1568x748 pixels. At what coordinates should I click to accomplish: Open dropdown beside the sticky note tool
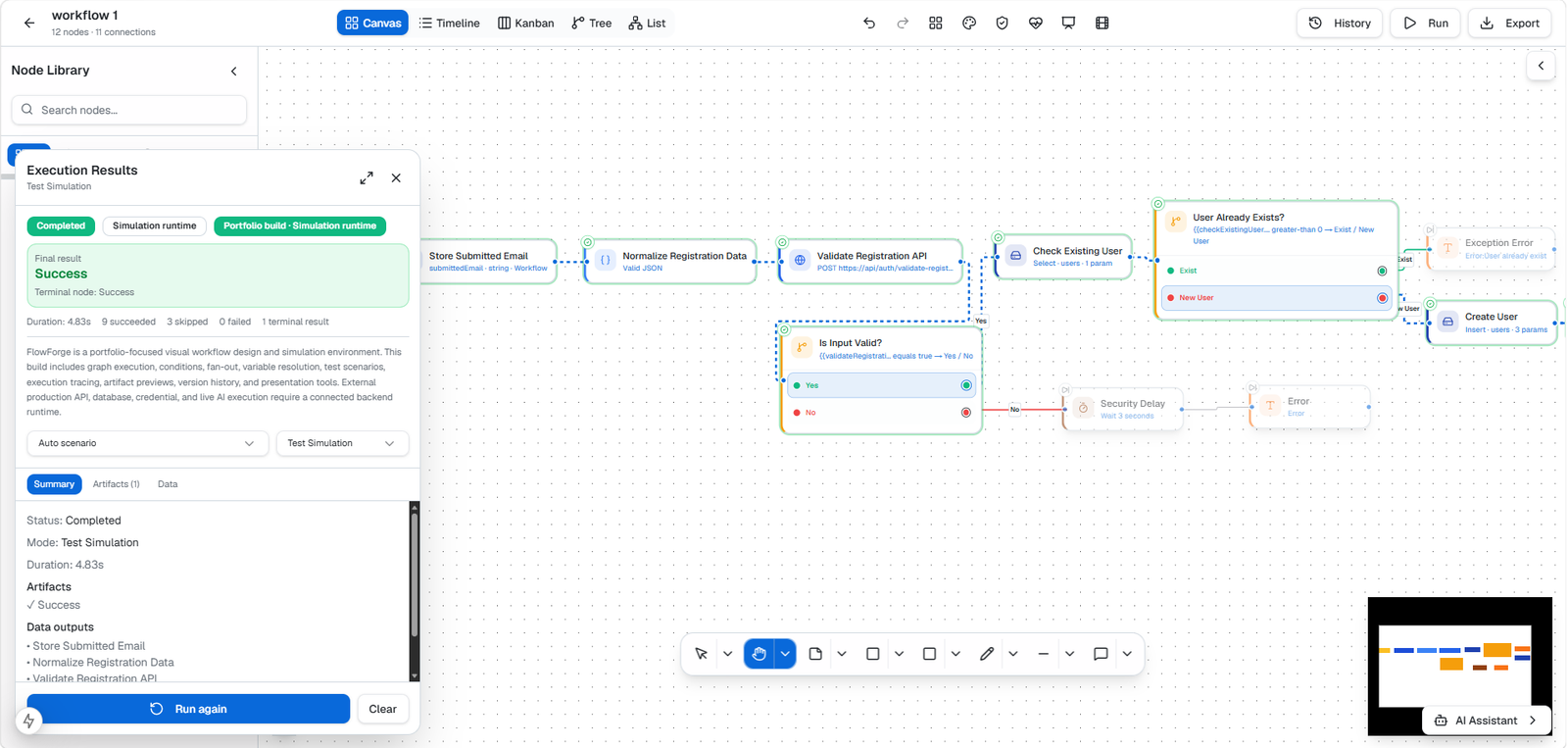[x=842, y=654]
